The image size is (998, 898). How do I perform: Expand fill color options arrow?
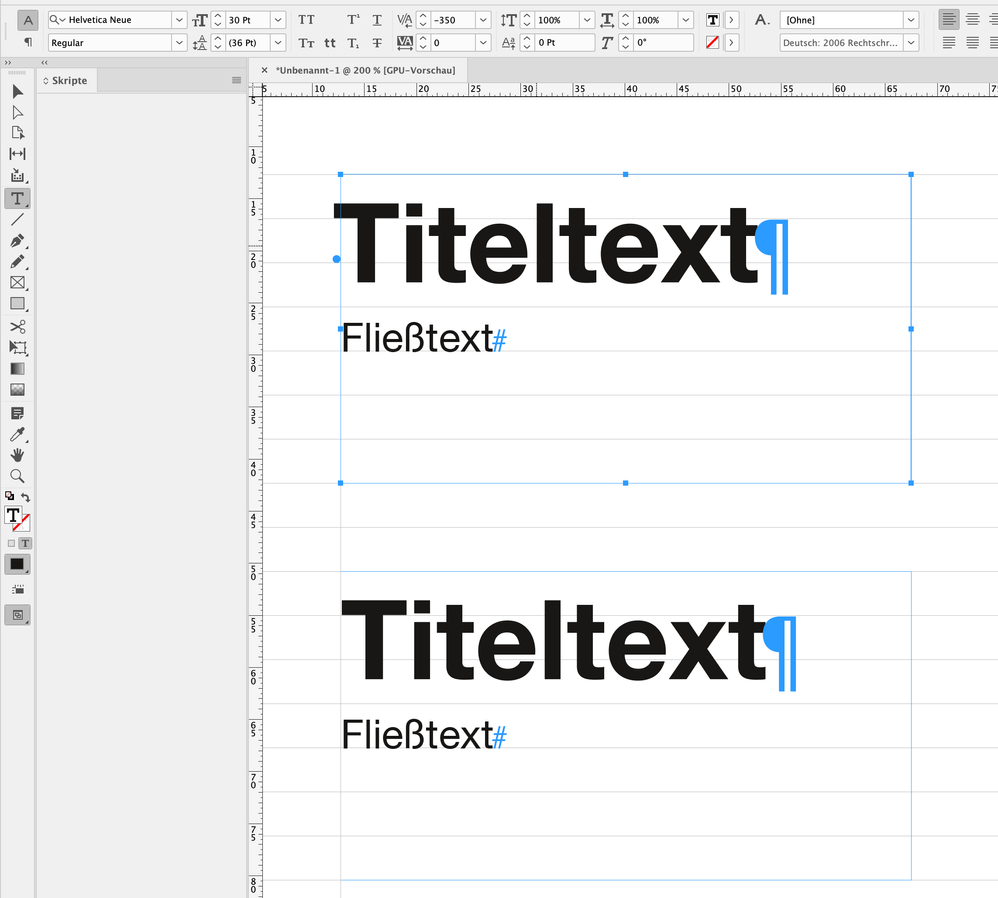[731, 20]
